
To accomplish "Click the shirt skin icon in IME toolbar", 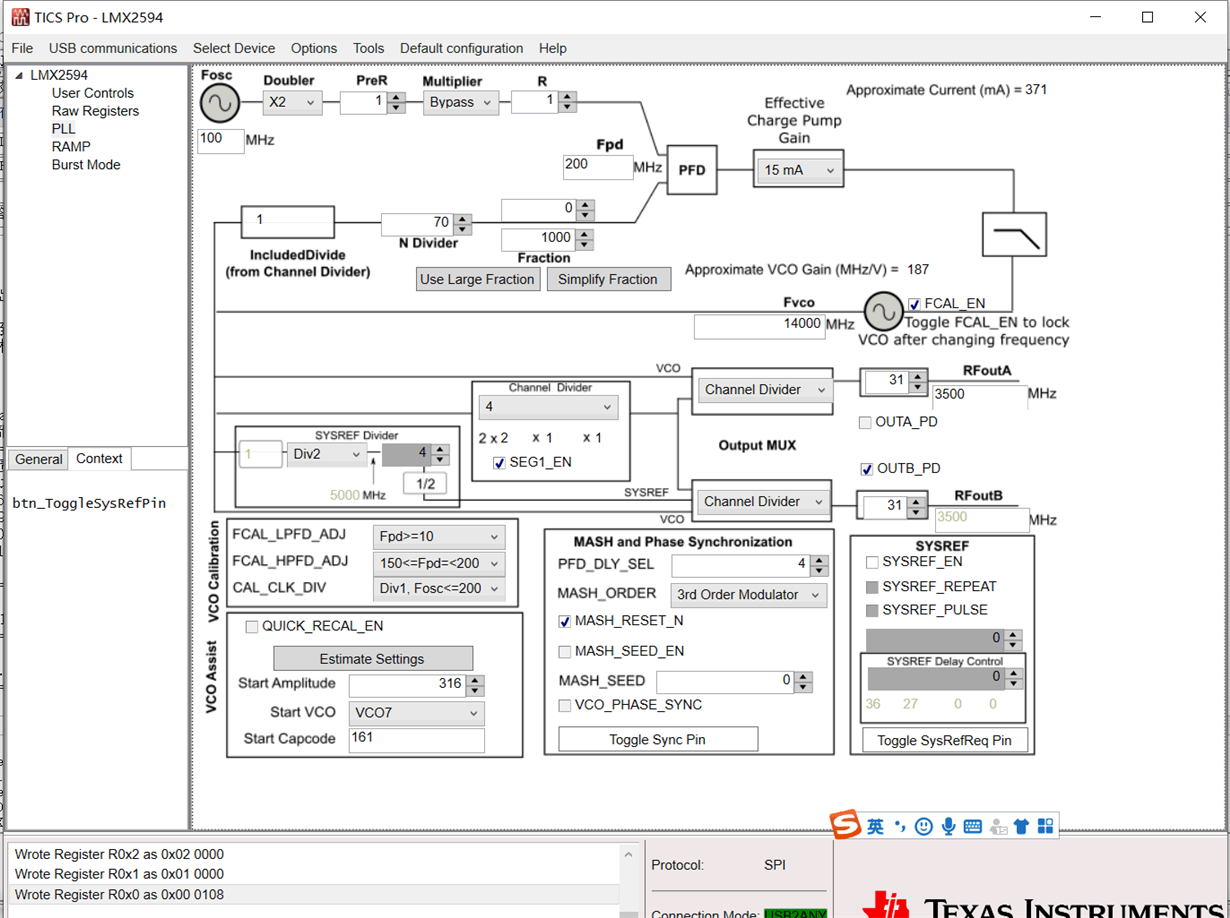I will pos(1021,826).
